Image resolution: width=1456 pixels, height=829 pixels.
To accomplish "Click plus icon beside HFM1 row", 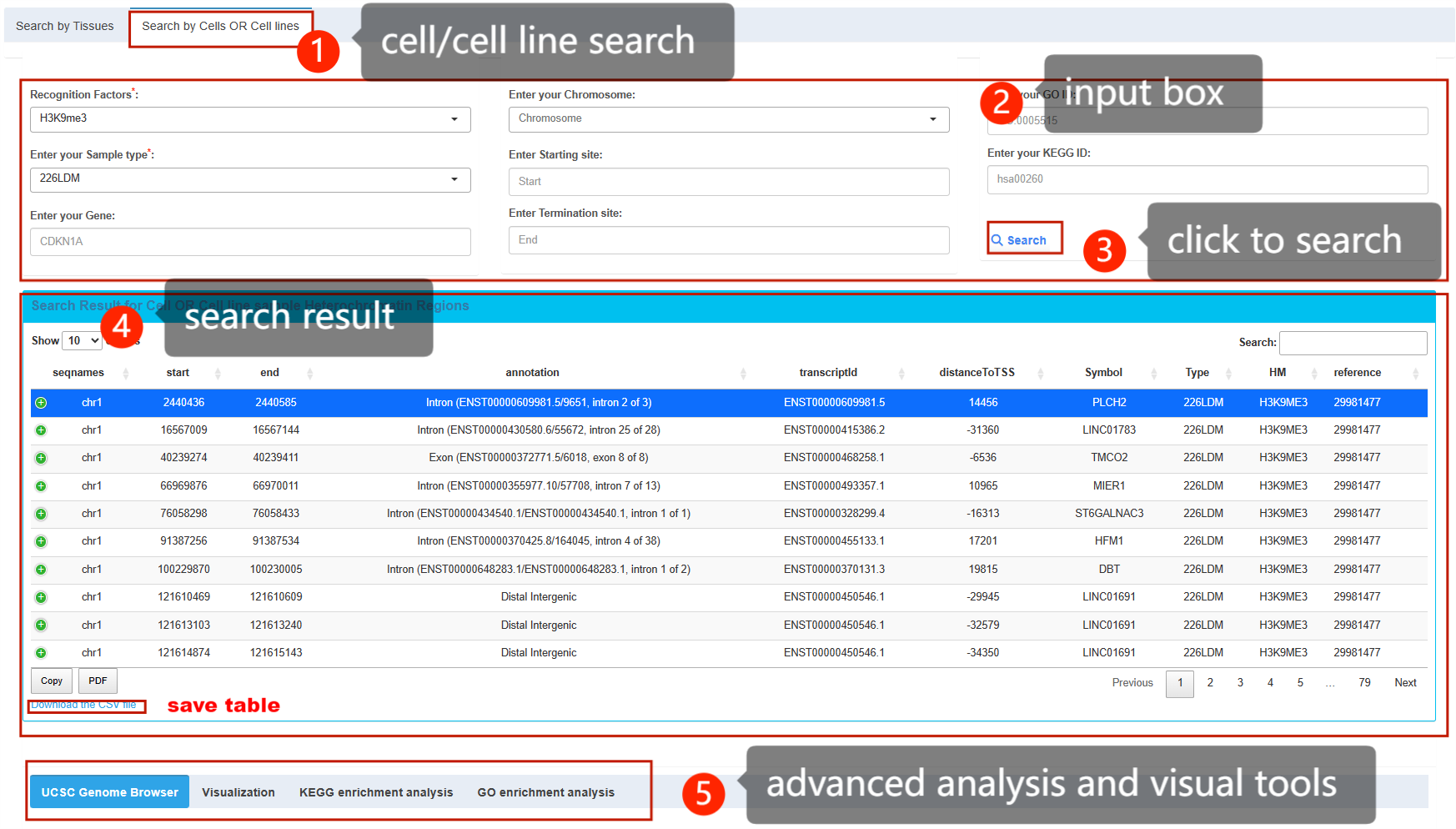I will tap(41, 541).
